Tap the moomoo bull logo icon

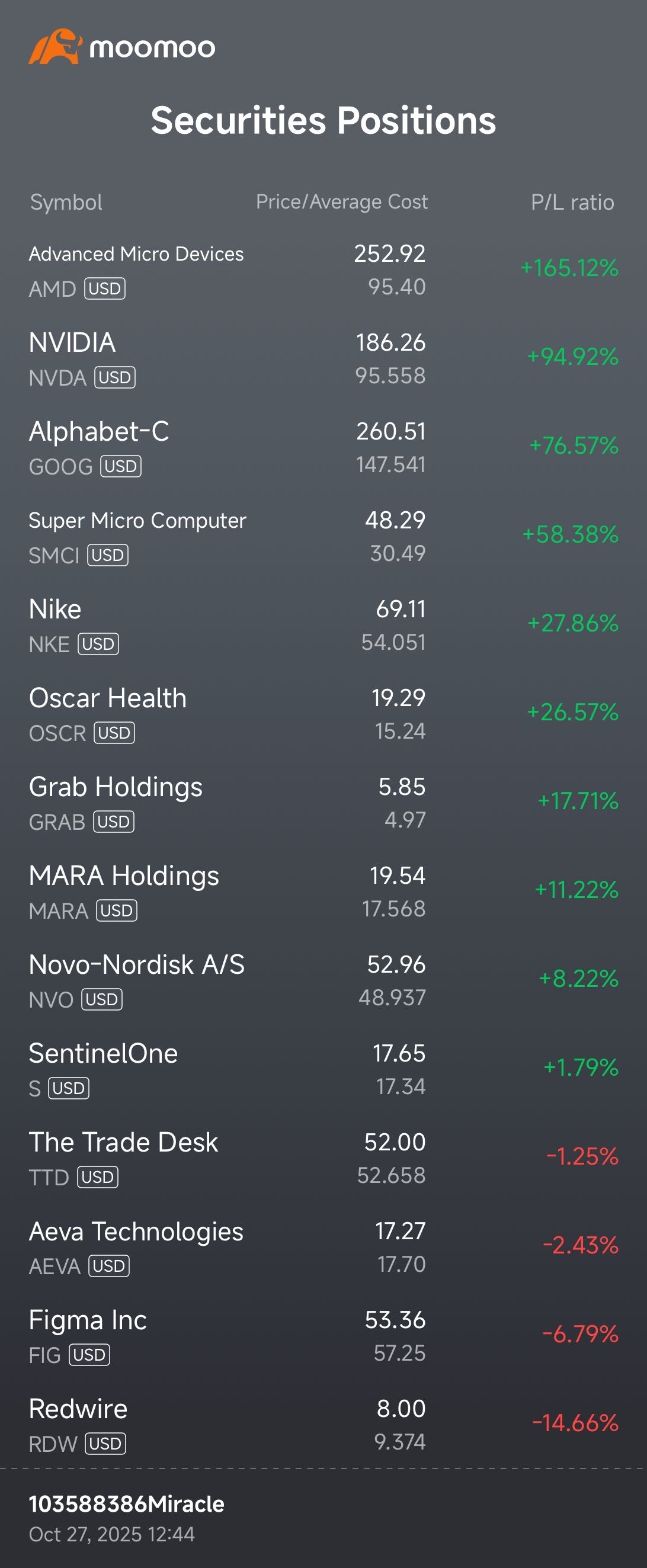coord(54,47)
